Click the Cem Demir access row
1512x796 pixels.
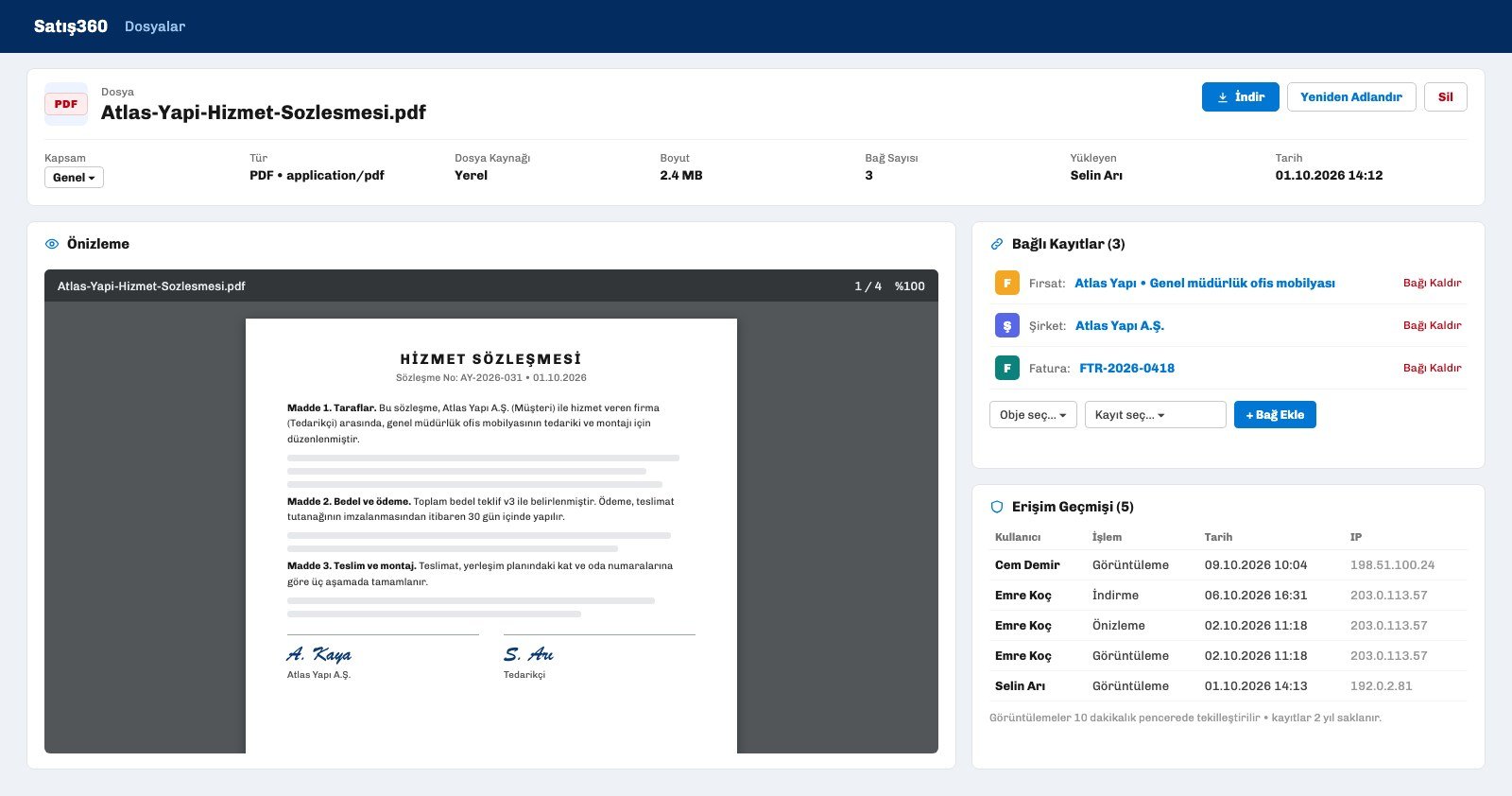pos(1228,565)
